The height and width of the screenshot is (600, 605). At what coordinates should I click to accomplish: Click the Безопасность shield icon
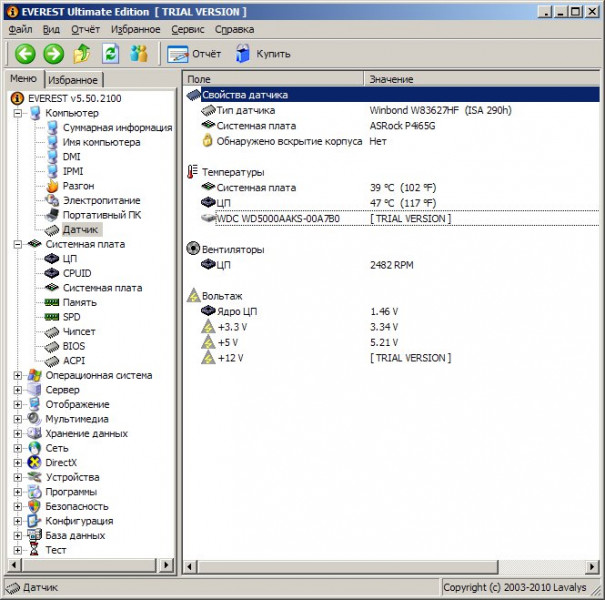pyautogui.click(x=34, y=506)
